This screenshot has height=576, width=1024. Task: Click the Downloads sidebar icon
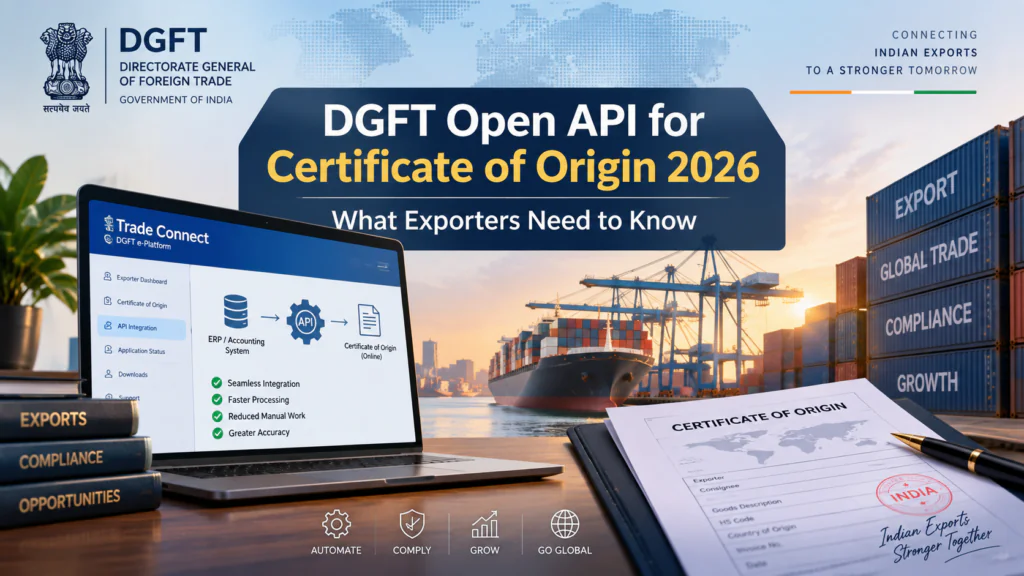tap(108, 374)
